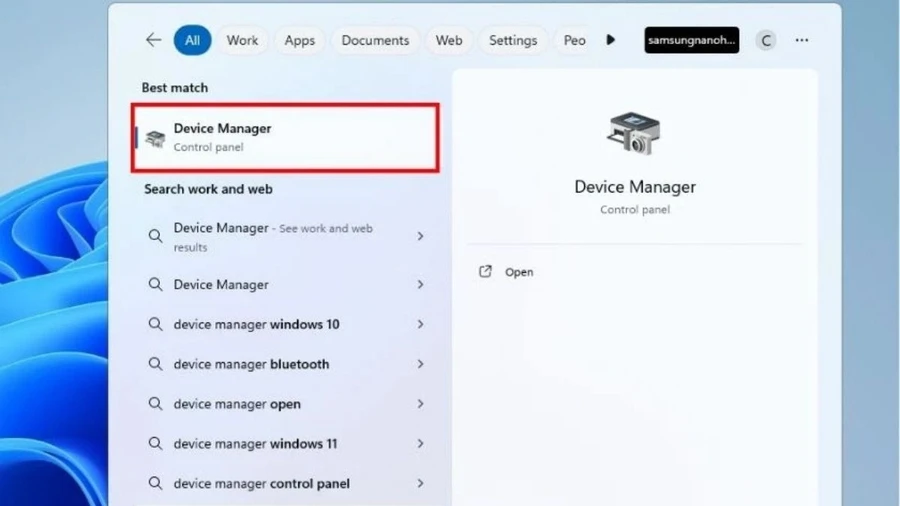
Task: Click Device Manager title in preview pane
Action: tap(635, 187)
